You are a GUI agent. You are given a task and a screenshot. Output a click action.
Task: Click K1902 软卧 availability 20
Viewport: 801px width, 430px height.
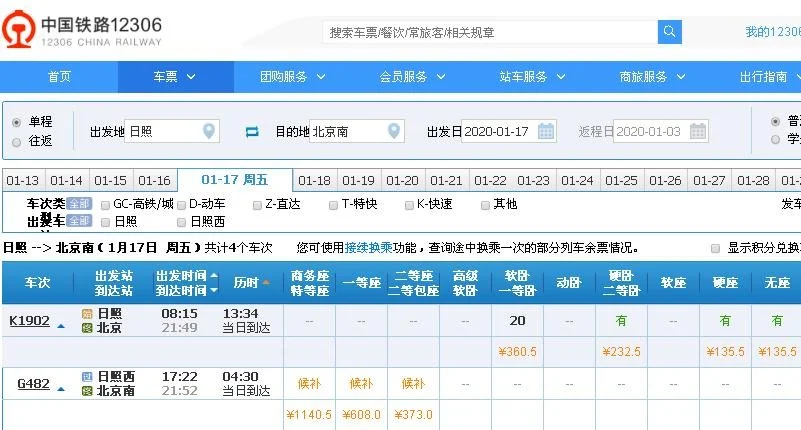coord(517,321)
